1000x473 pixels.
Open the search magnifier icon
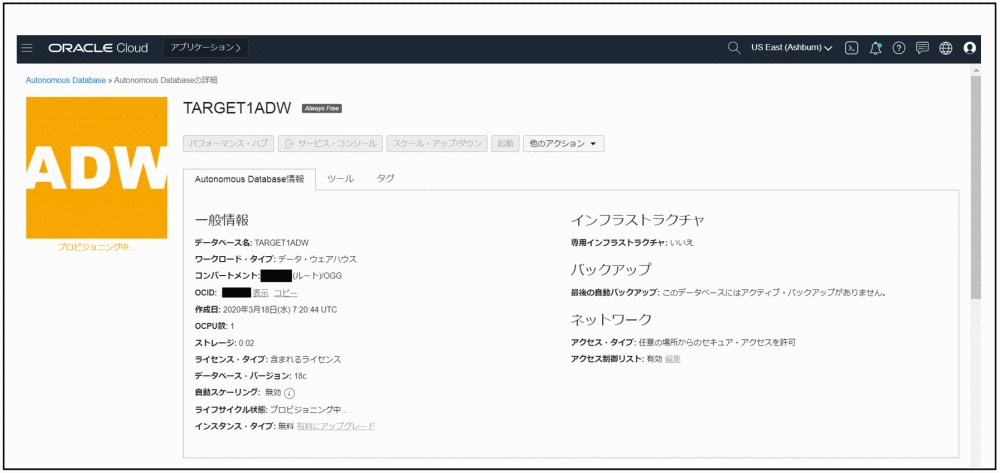(x=734, y=48)
